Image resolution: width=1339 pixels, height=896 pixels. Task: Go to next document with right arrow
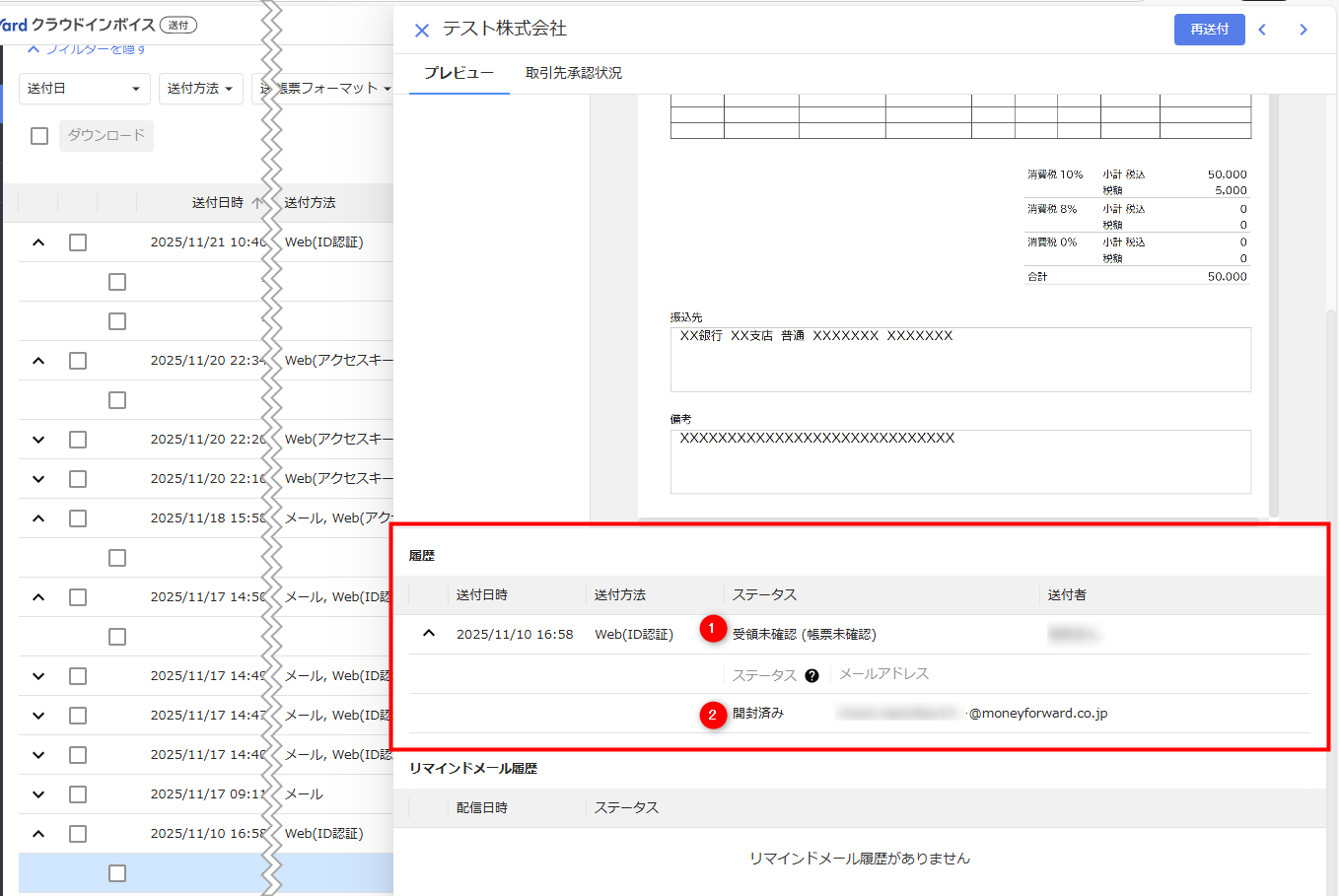[1304, 30]
